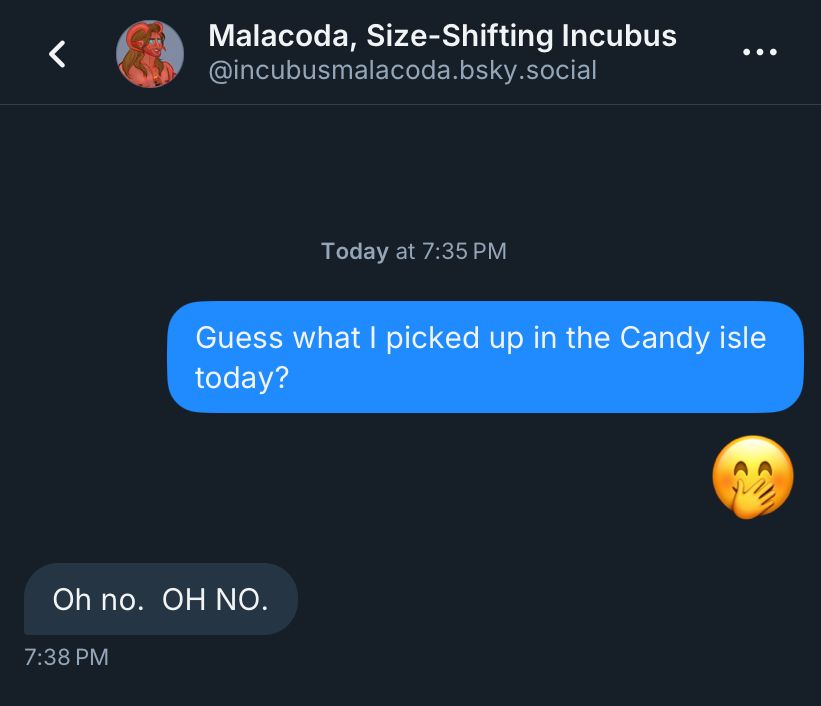Click the "Today at 7:35 PM" date separator
The height and width of the screenshot is (706, 821).
coord(413,251)
